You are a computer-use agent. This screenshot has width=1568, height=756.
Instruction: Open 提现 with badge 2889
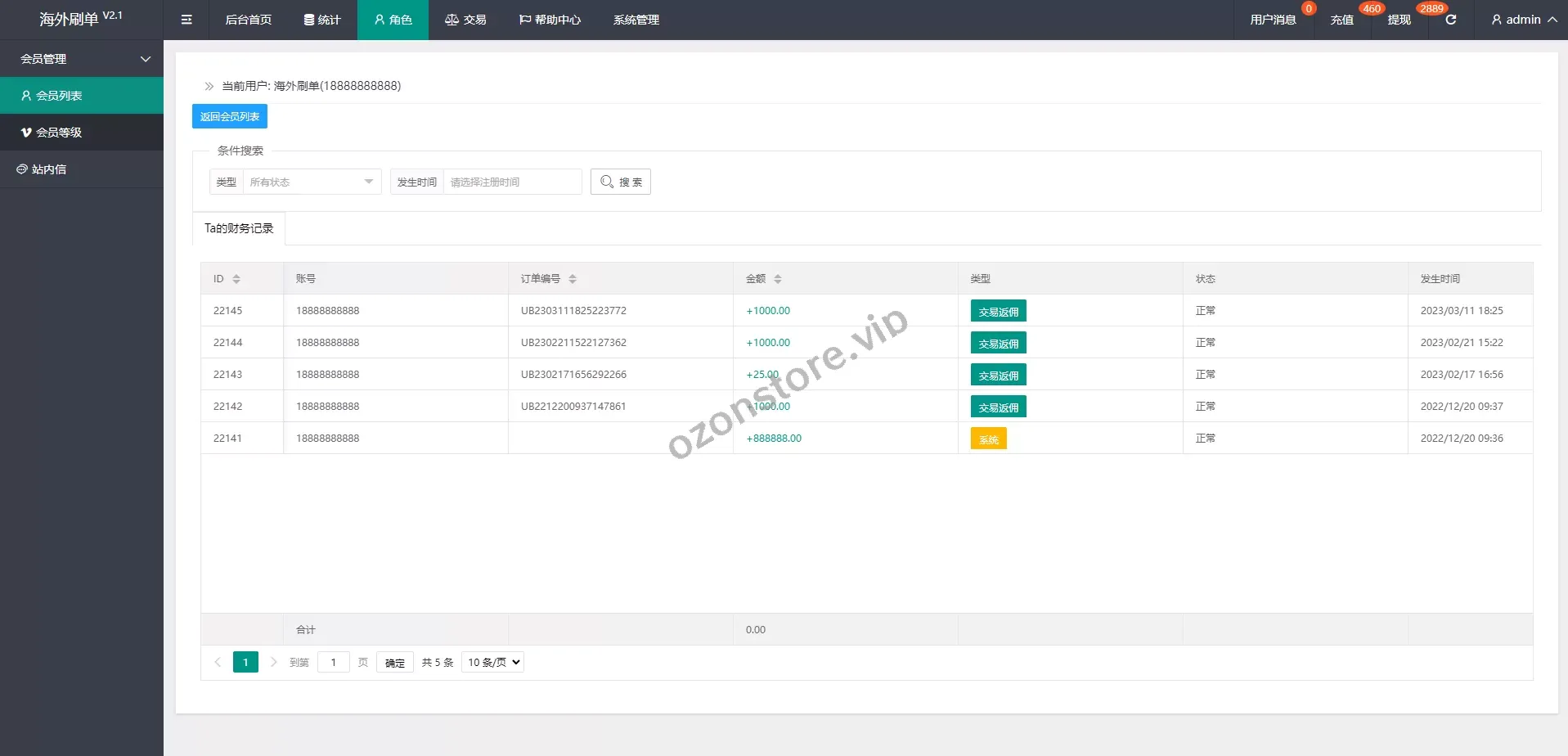pos(1399,20)
